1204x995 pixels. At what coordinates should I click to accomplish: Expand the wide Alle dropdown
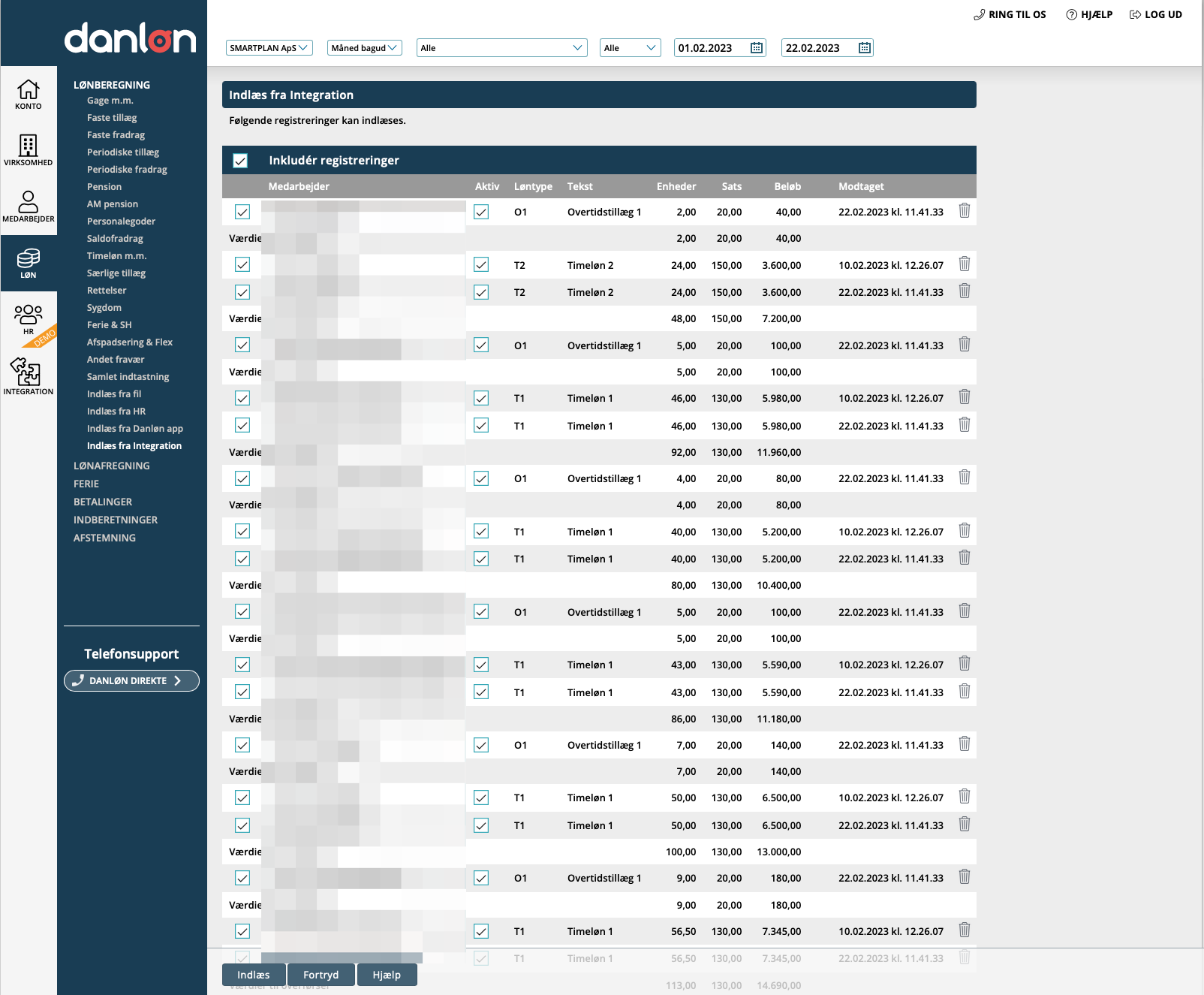coord(501,48)
